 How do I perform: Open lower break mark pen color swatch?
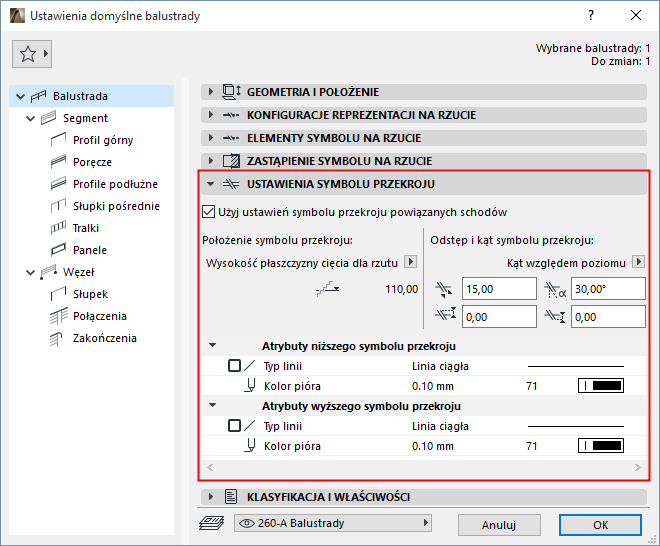pos(601,386)
